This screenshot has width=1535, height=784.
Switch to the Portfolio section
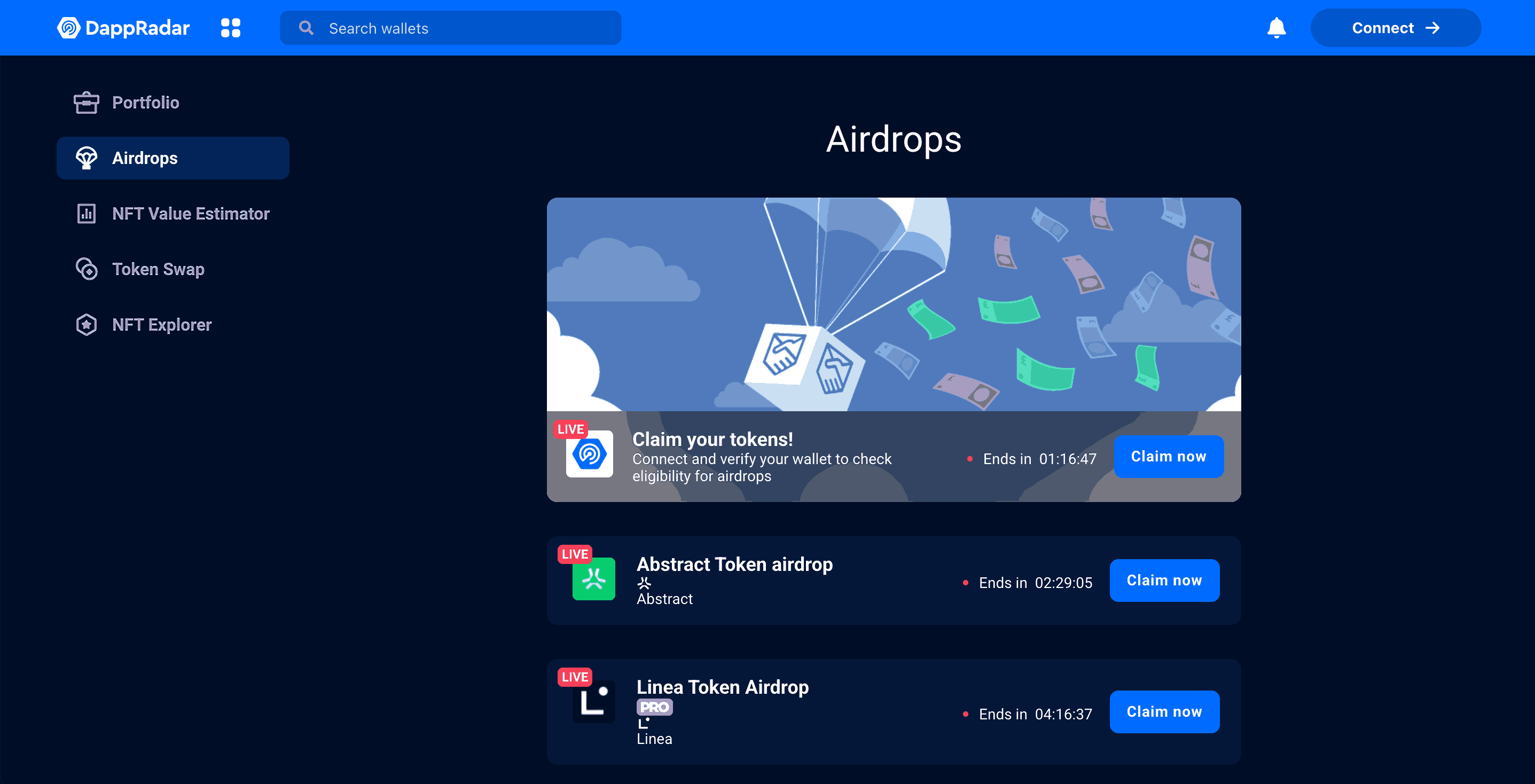pos(146,102)
